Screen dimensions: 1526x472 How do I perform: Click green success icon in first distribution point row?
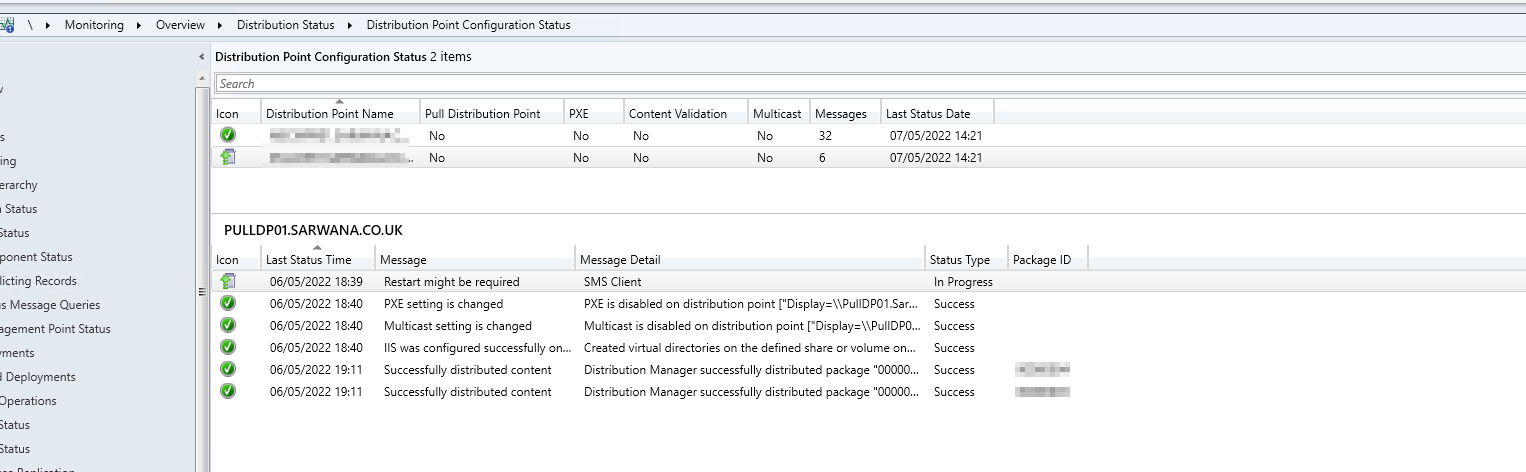pos(228,135)
